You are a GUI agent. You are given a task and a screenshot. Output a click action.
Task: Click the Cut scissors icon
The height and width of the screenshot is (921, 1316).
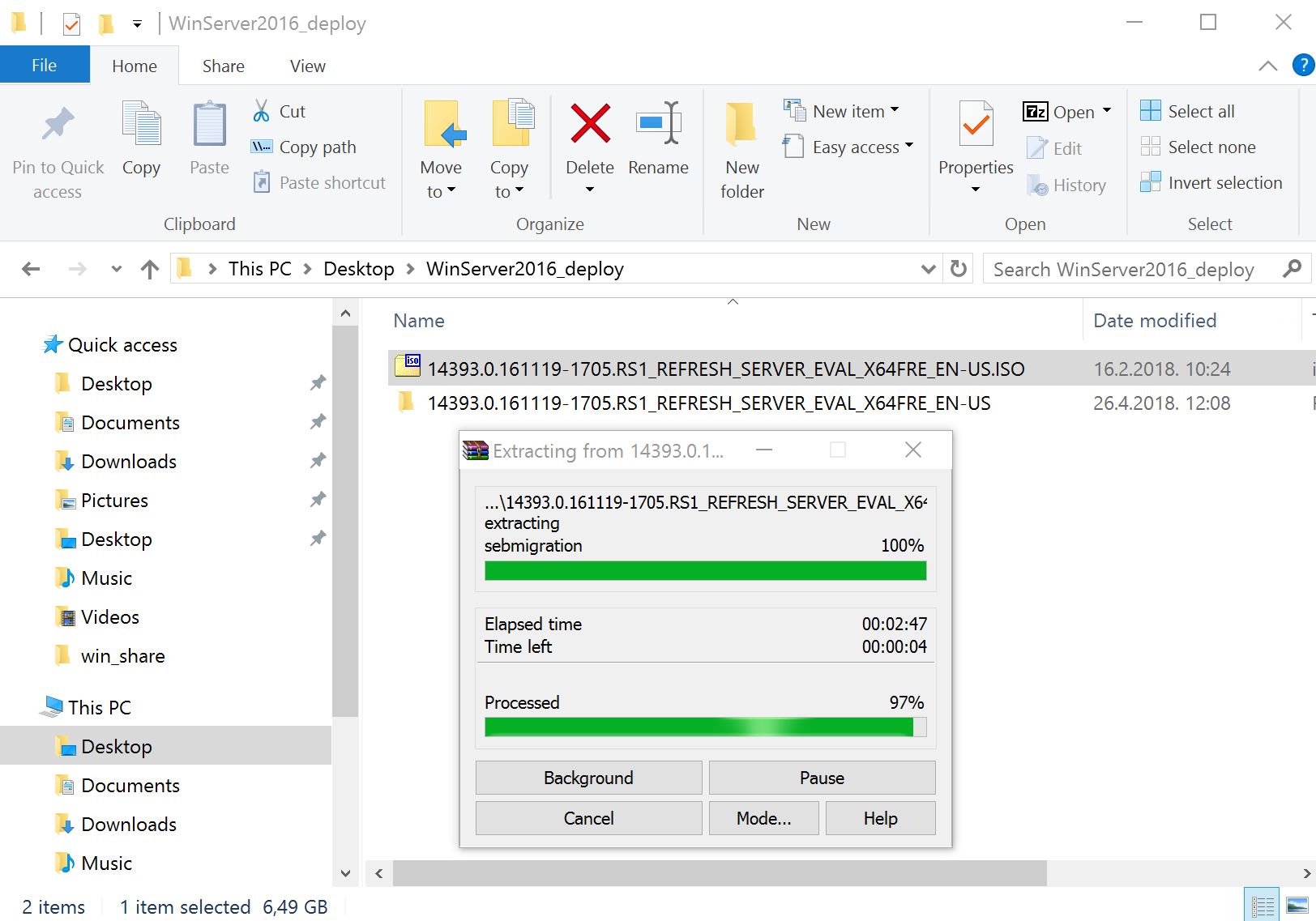click(x=261, y=110)
